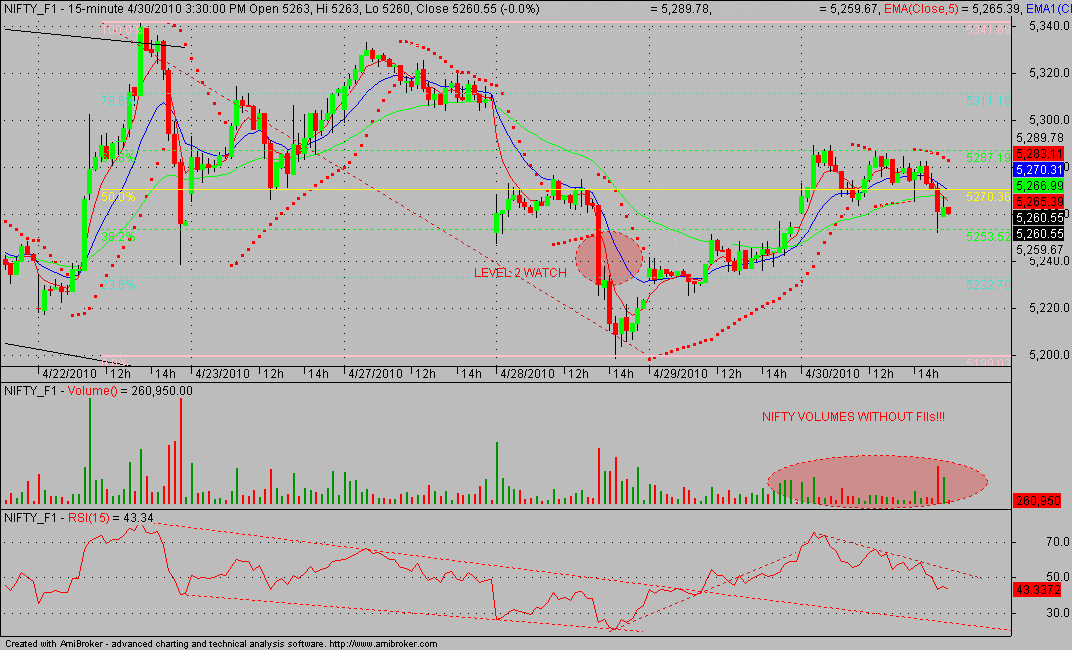Viewport: 1072px width, 650px height.
Task: Open the http://www.amibroker.com link in footer
Action: 383,644
